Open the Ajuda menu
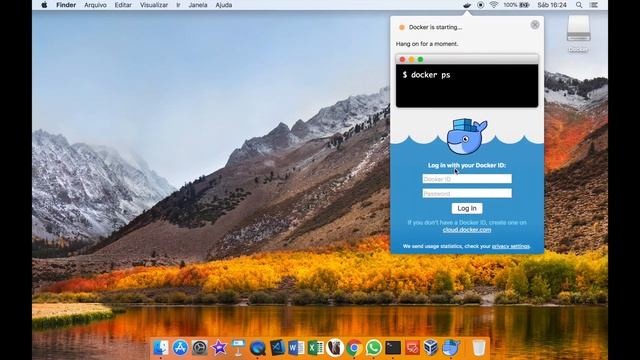 (x=223, y=5)
